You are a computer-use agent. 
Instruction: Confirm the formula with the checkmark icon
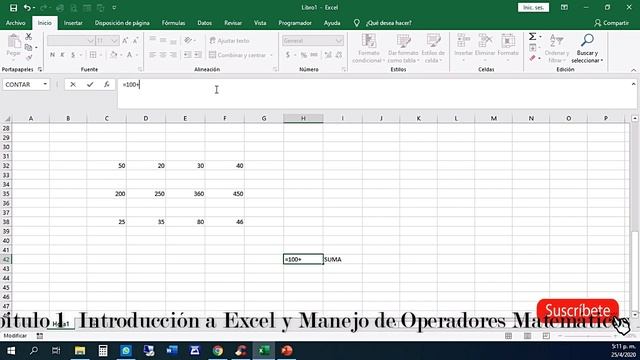(90, 84)
